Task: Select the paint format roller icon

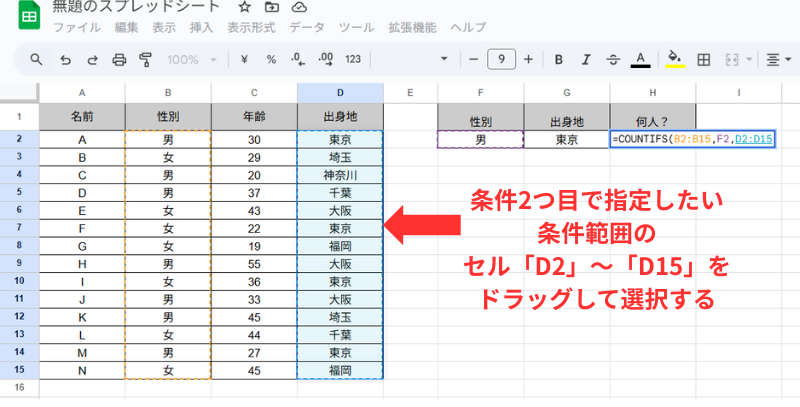Action: (x=146, y=60)
